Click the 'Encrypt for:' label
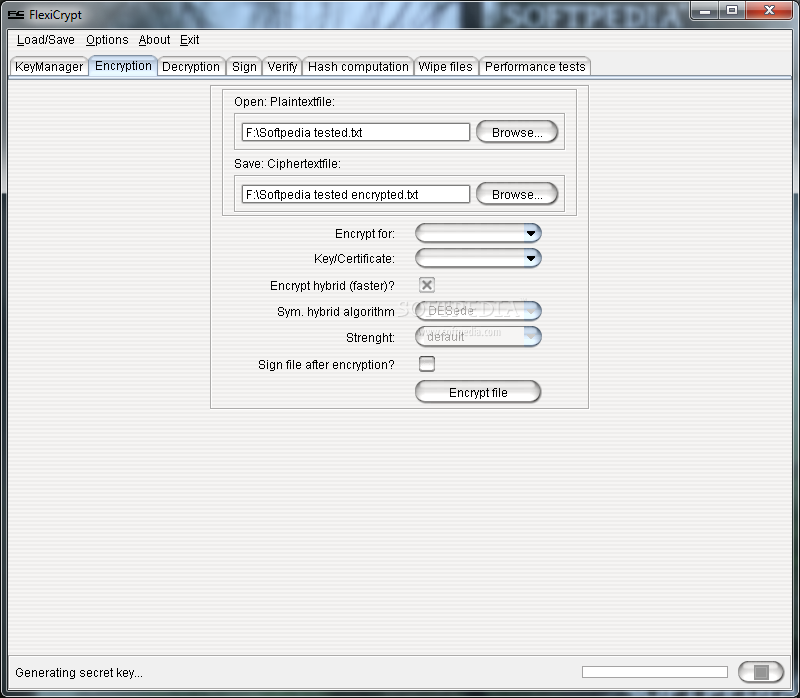 (x=365, y=234)
